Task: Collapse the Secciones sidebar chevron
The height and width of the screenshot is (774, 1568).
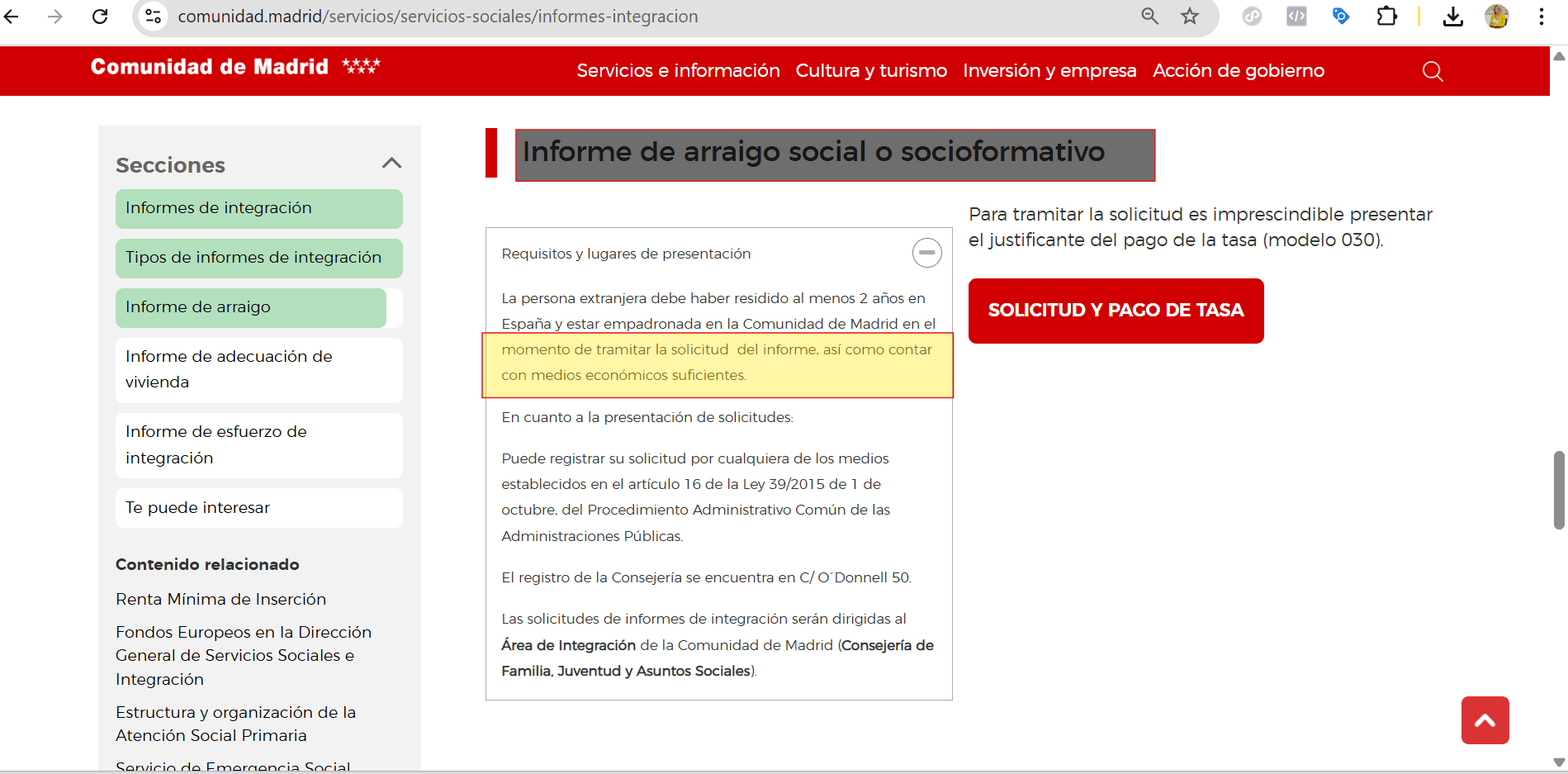Action: 392,164
